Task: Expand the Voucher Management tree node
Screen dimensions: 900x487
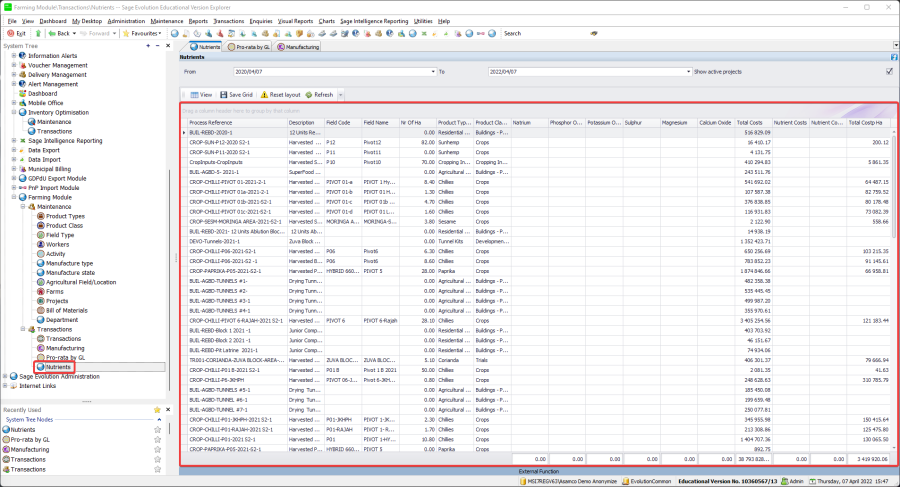Action: tap(13, 65)
